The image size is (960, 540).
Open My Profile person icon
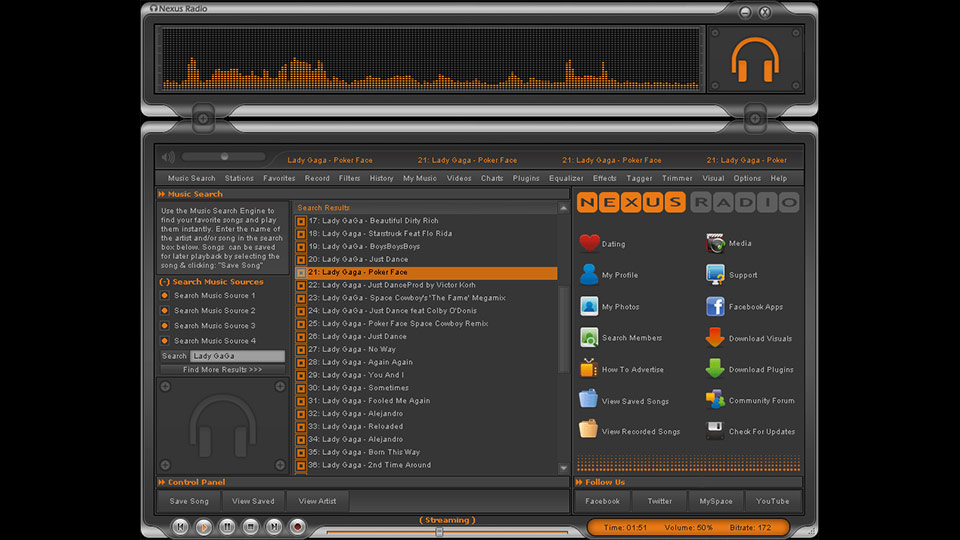pos(589,274)
